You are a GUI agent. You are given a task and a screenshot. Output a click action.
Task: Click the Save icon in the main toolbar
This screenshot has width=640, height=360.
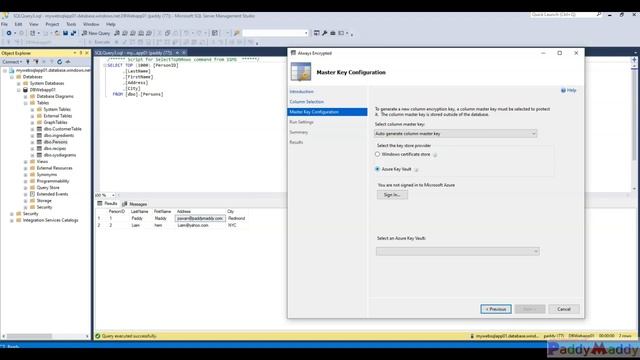coord(65,33)
